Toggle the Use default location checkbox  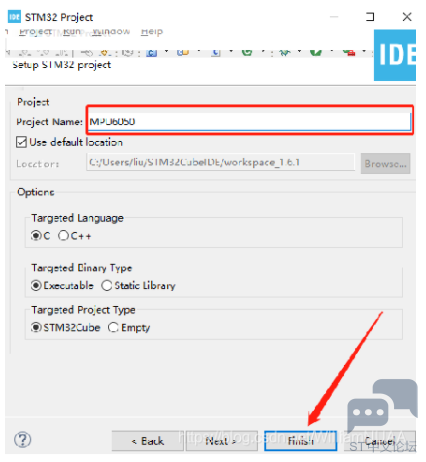[22, 142]
